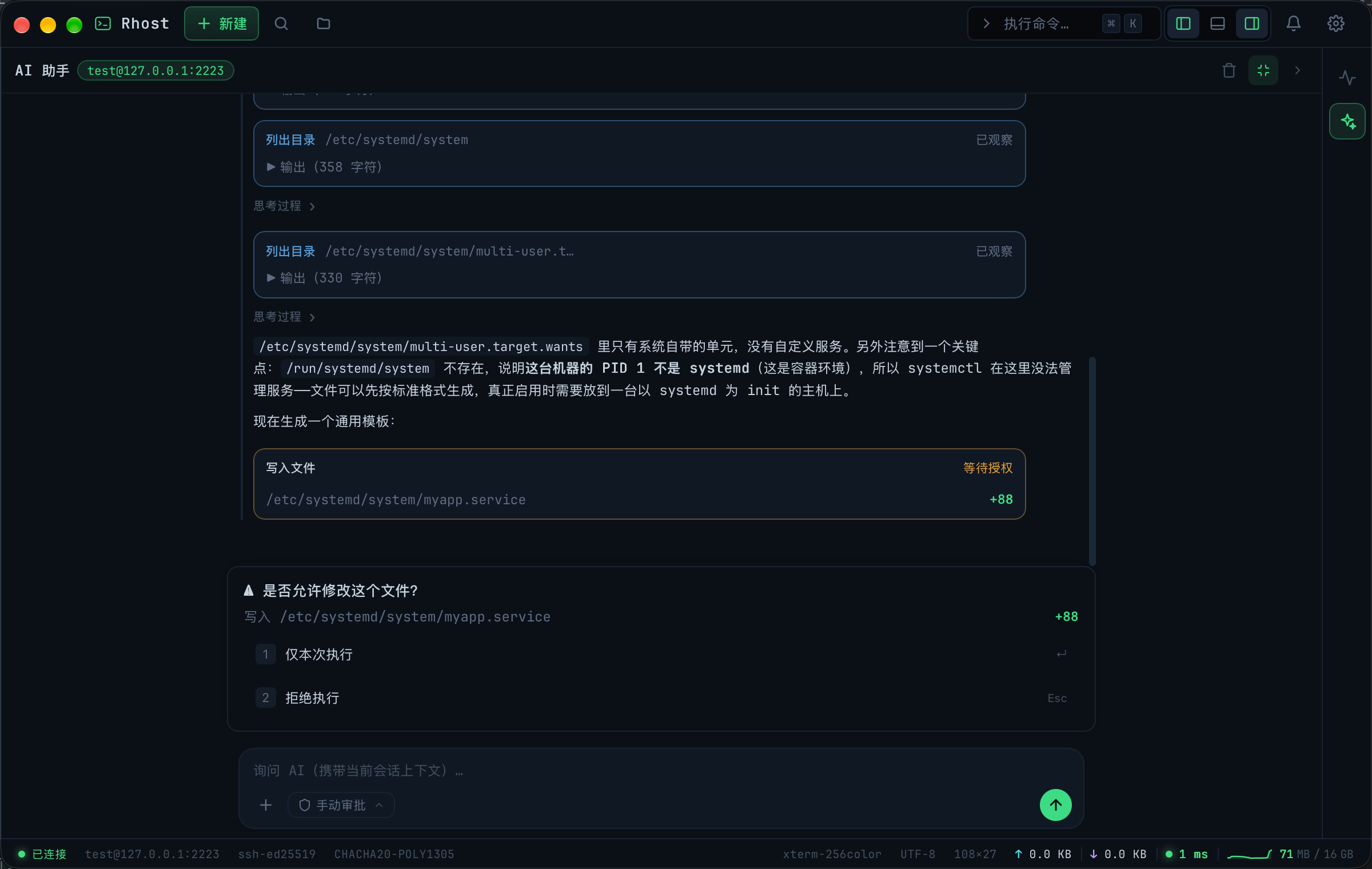Open the folder file browser icon
This screenshot has height=869, width=1372.
click(324, 23)
